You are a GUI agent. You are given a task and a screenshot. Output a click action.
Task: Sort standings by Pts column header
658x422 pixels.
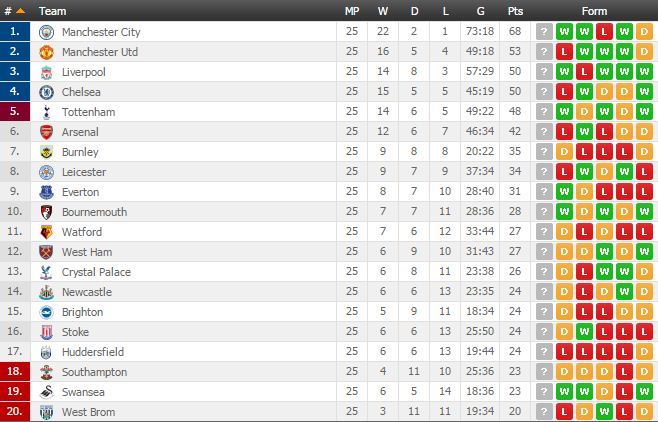(x=515, y=11)
